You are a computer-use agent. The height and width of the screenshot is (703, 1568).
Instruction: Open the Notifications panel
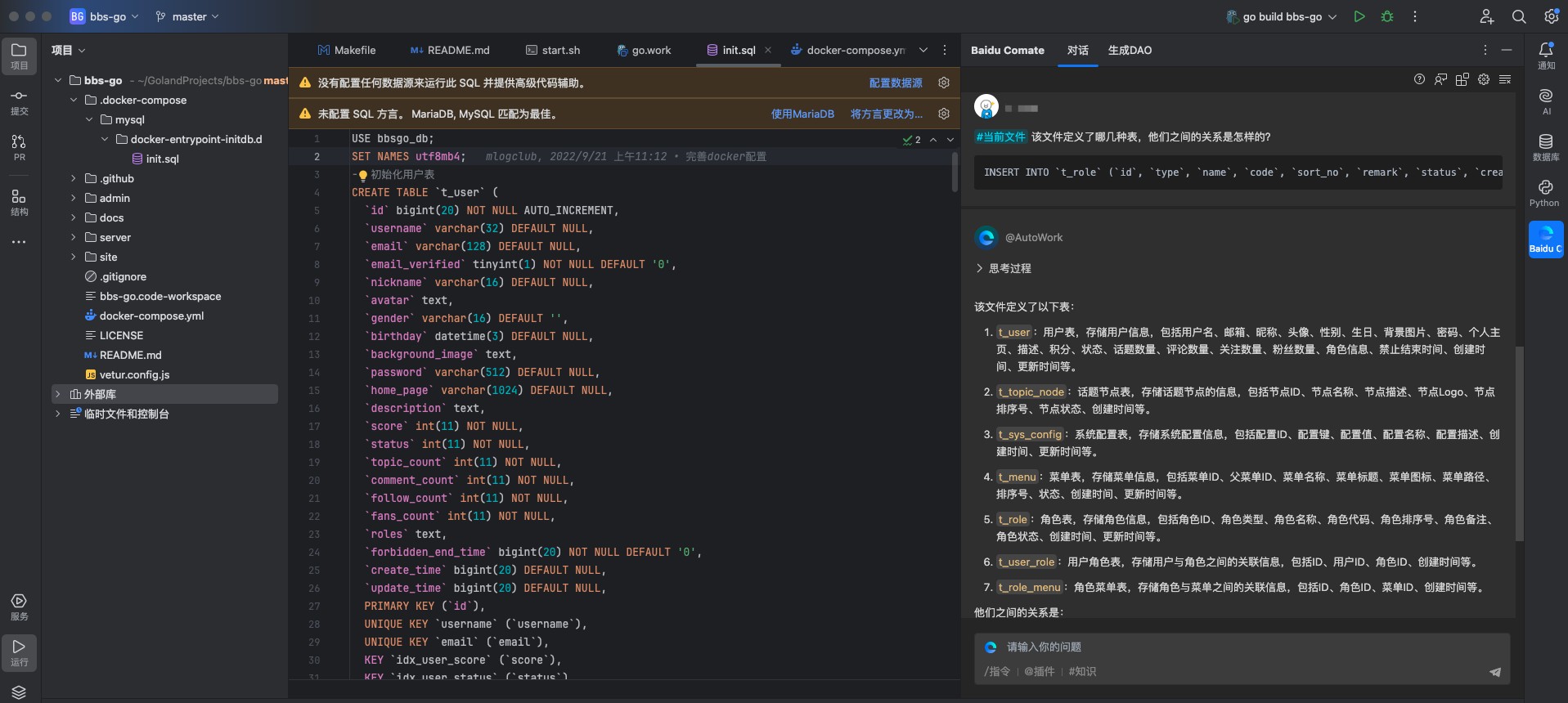pyautogui.click(x=1546, y=56)
